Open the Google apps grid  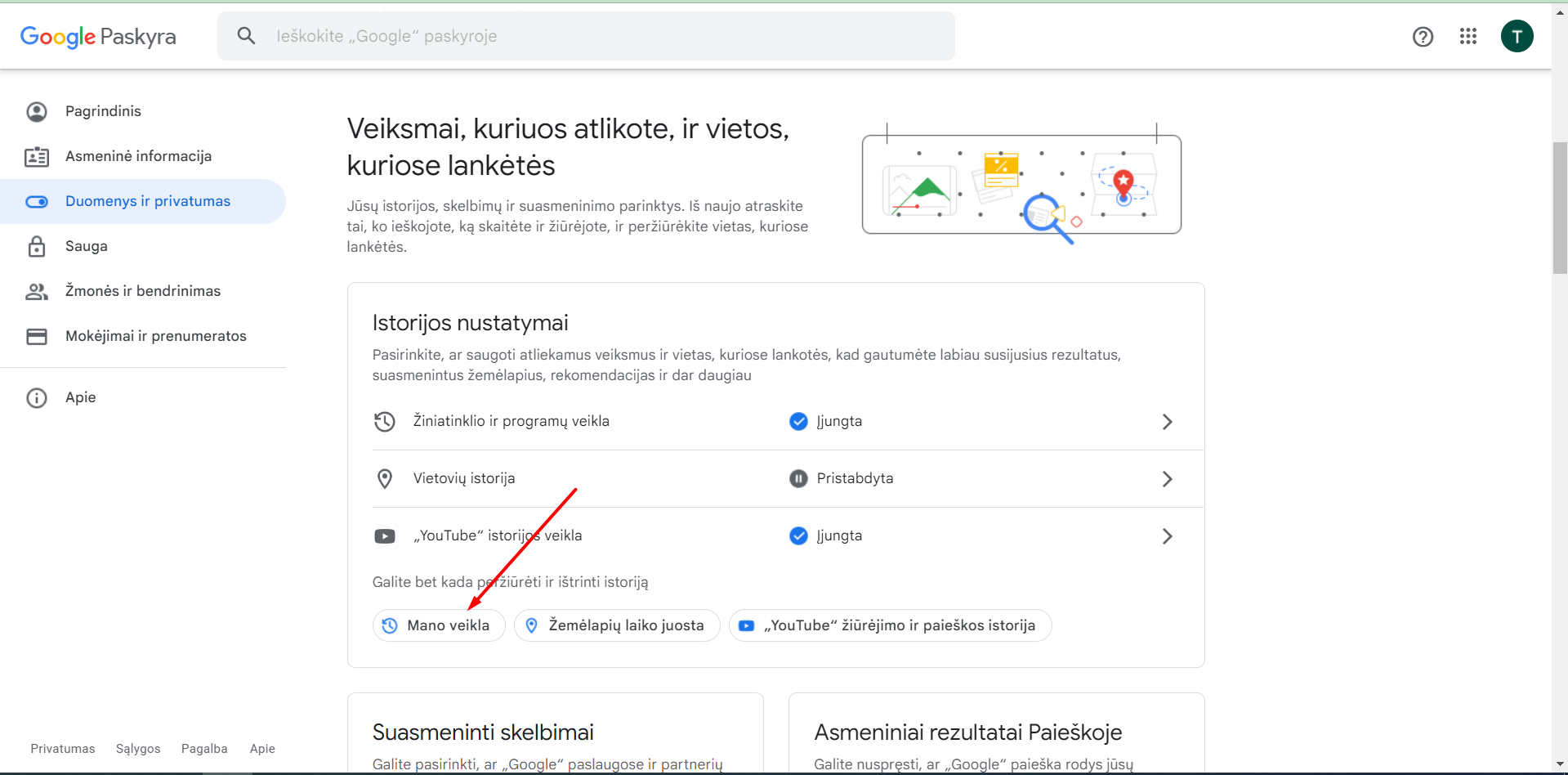[x=1467, y=36]
